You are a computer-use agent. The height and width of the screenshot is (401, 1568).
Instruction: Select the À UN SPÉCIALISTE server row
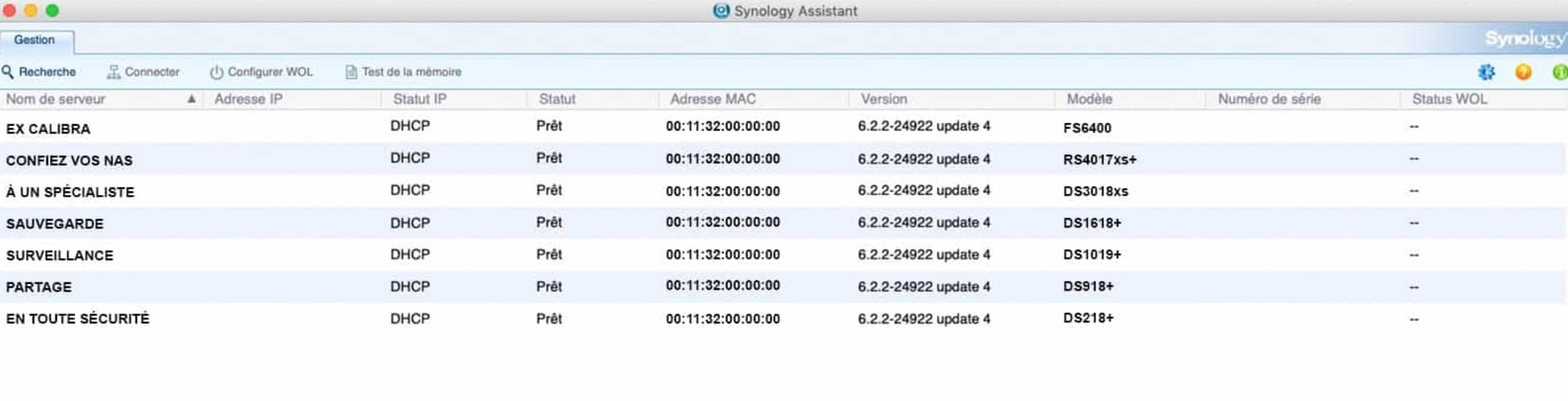click(784, 191)
